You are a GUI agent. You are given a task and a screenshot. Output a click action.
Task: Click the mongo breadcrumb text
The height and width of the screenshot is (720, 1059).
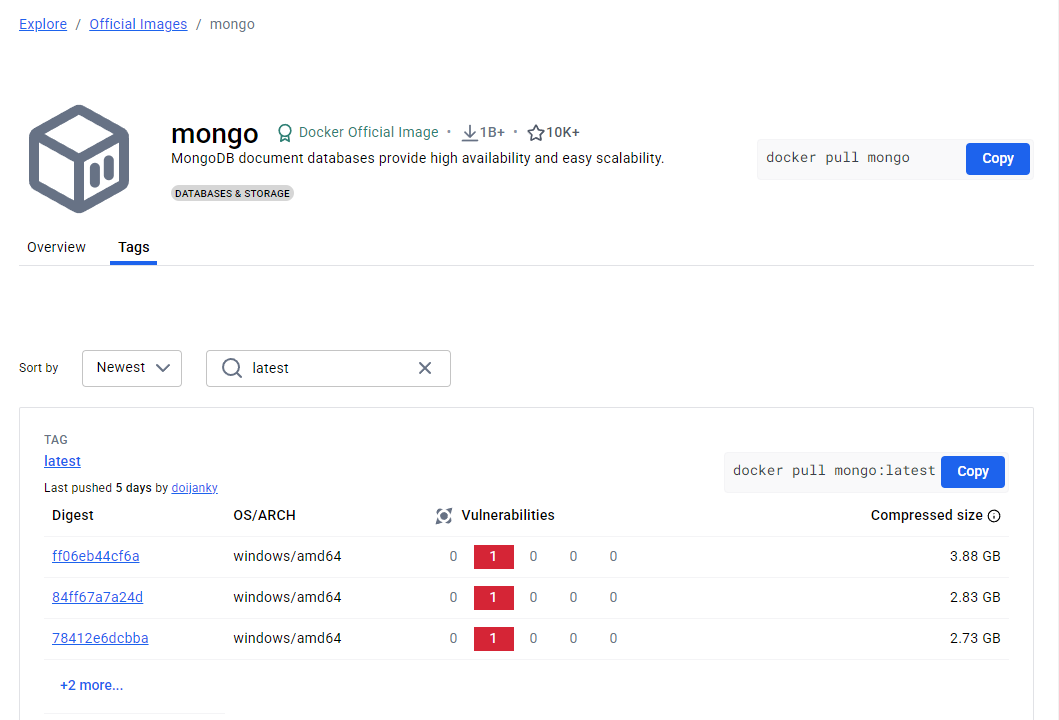(x=232, y=24)
